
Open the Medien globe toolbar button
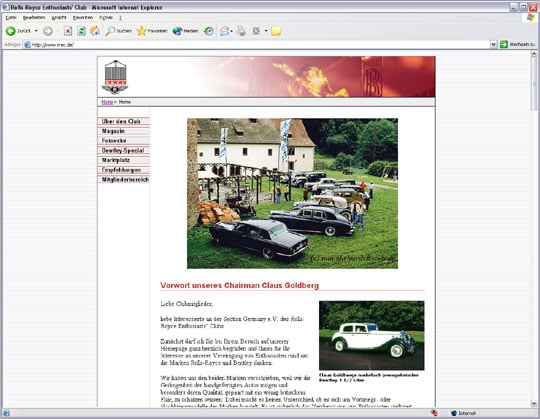pos(185,31)
